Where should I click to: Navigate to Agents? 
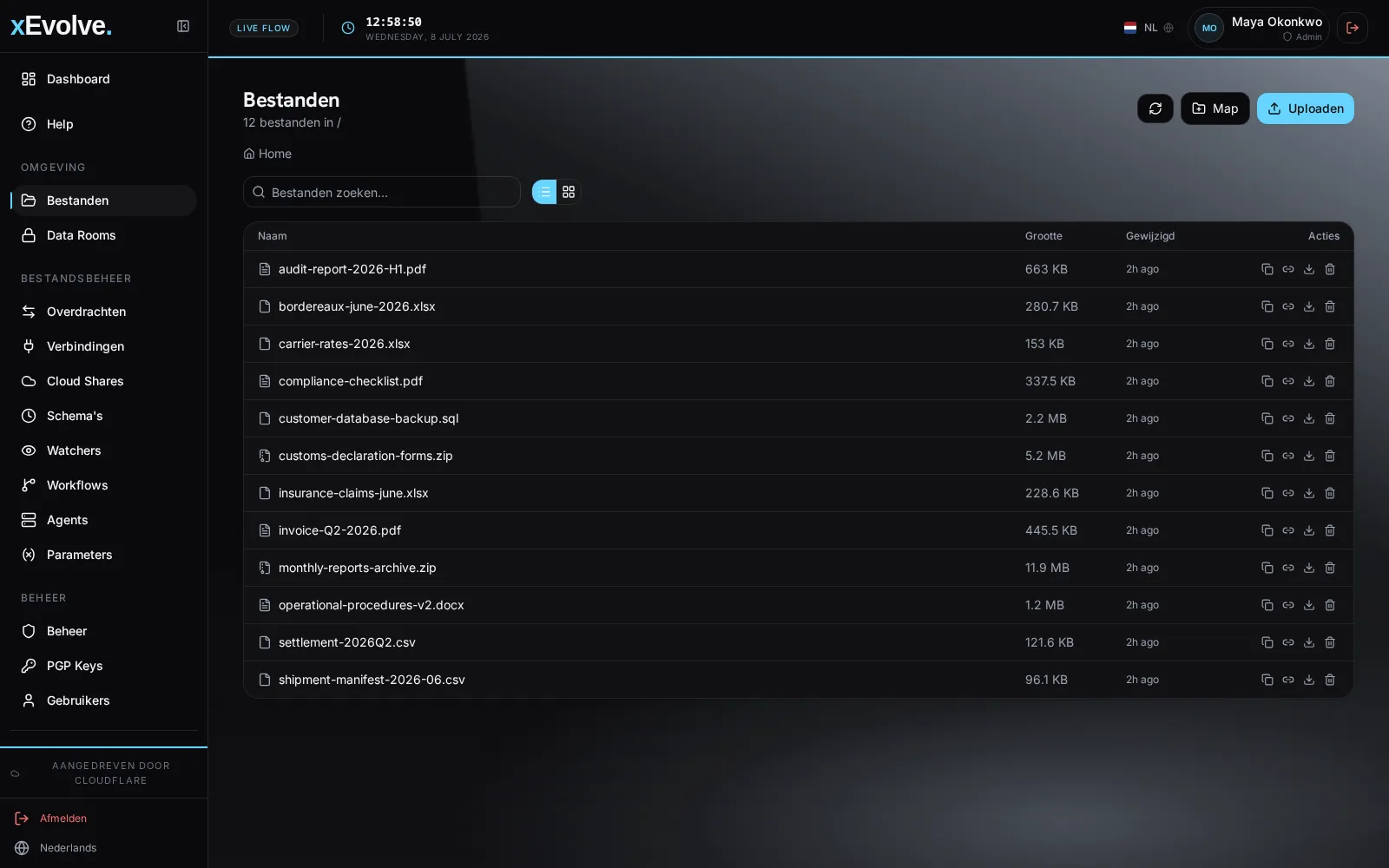(103, 520)
